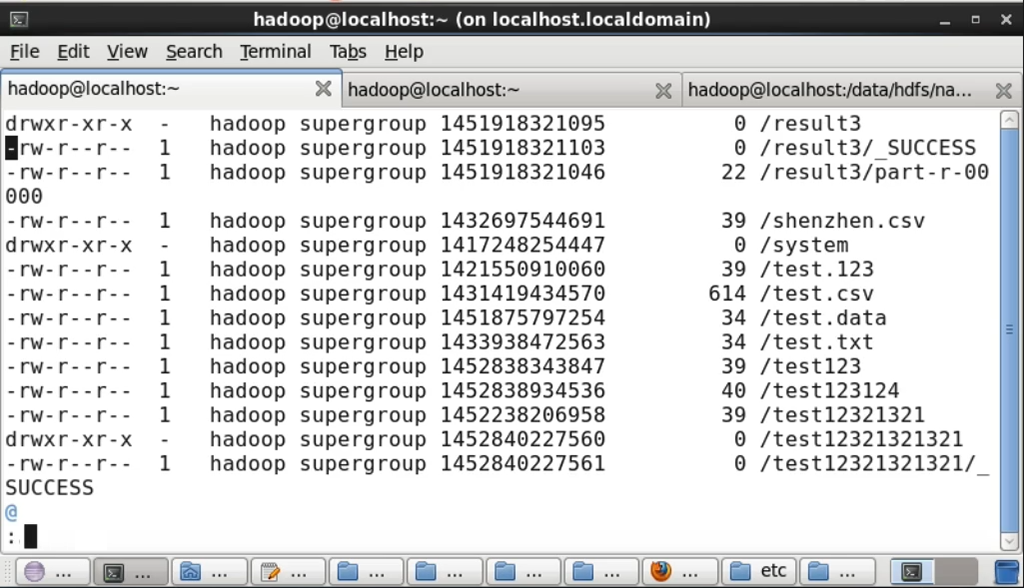Image resolution: width=1024 pixels, height=588 pixels.
Task: Open the Terminal menu
Action: pyautogui.click(x=276, y=52)
